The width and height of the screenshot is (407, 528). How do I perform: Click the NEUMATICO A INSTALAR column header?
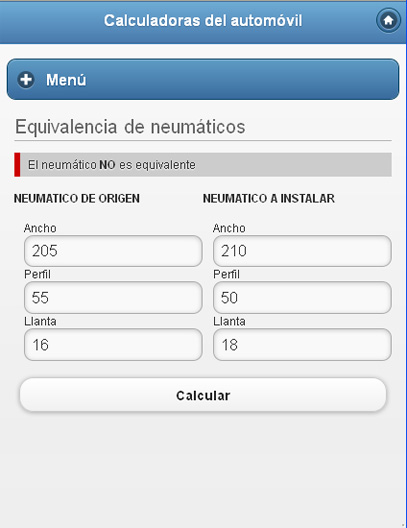(269, 198)
